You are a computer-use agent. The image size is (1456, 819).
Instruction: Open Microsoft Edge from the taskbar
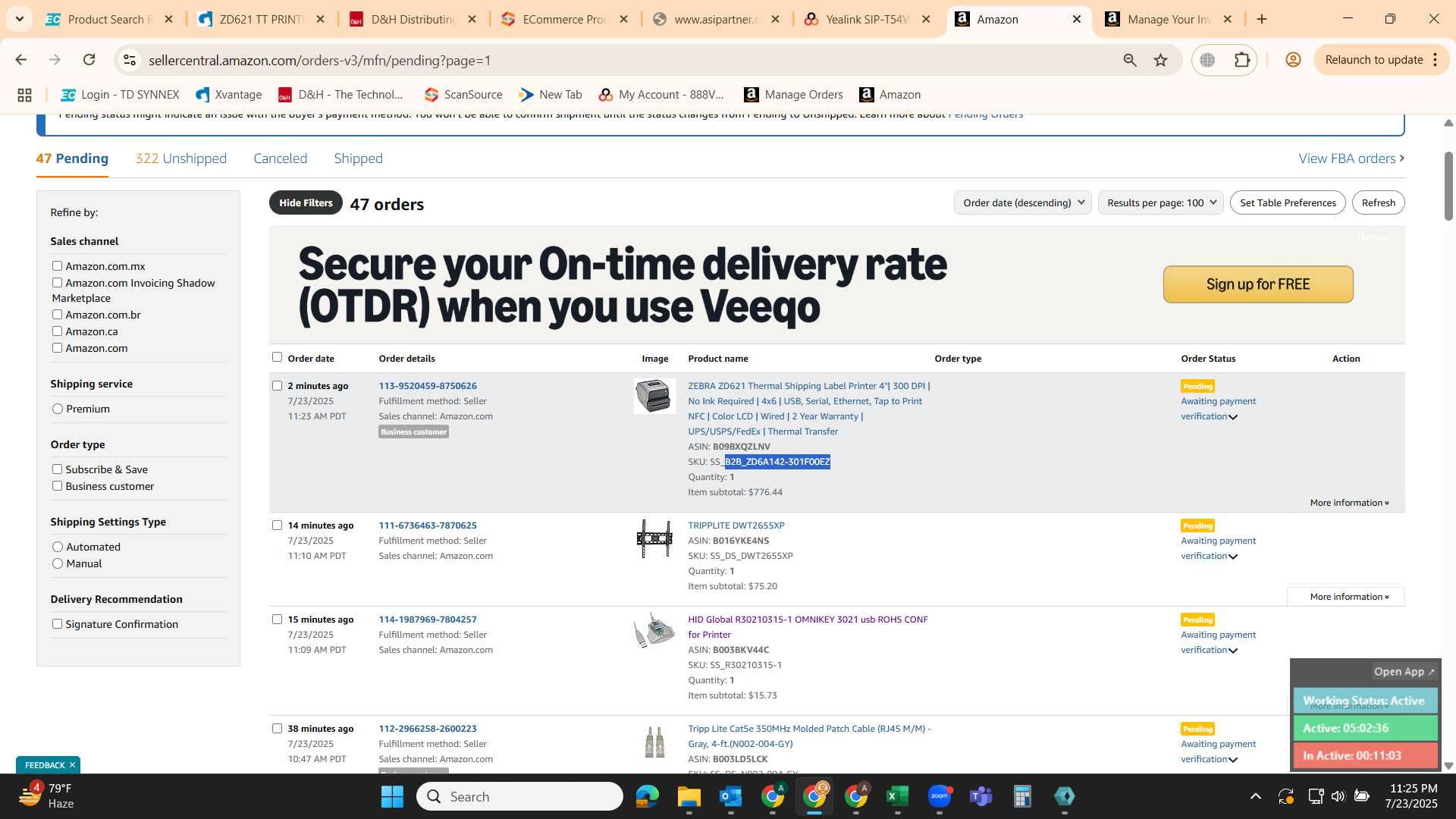[647, 796]
